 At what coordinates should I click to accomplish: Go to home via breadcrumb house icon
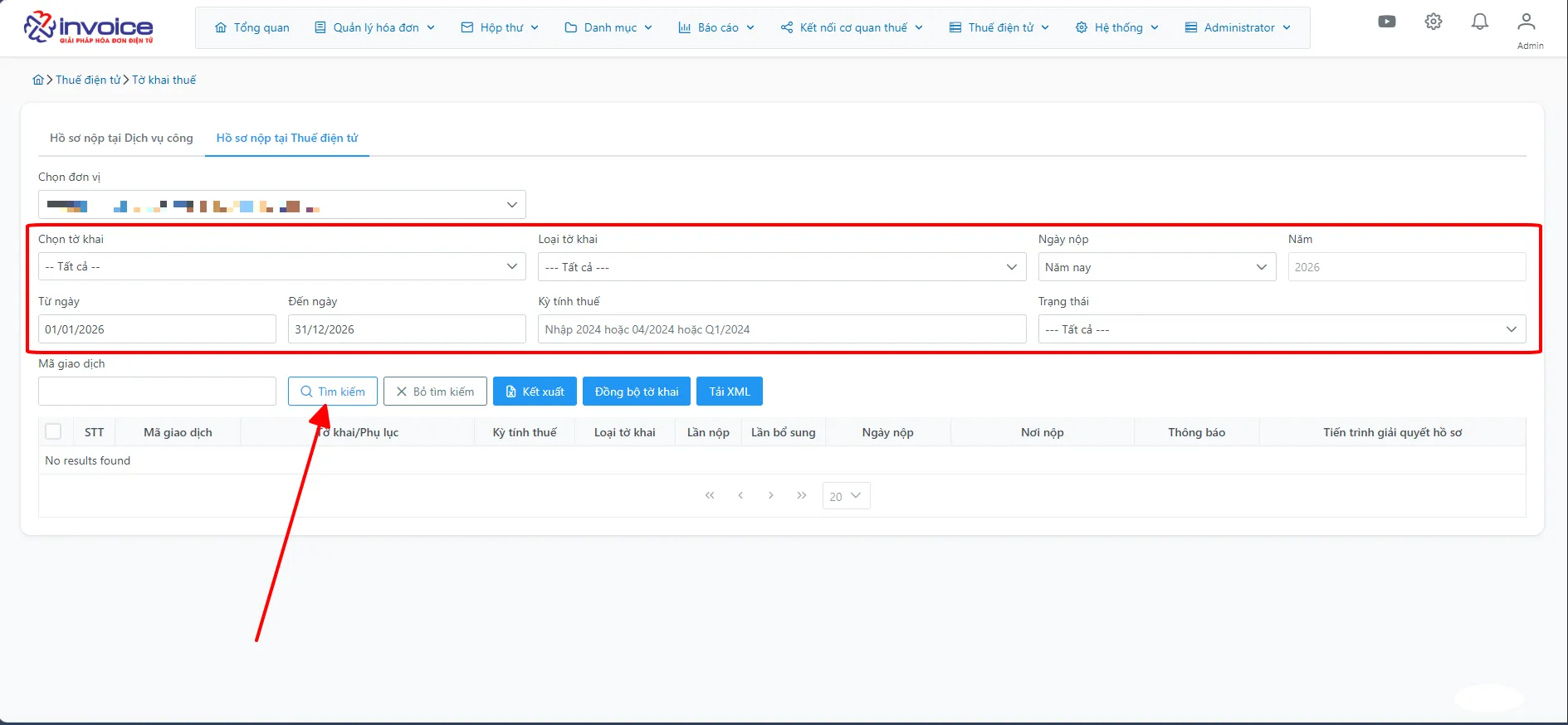38,80
